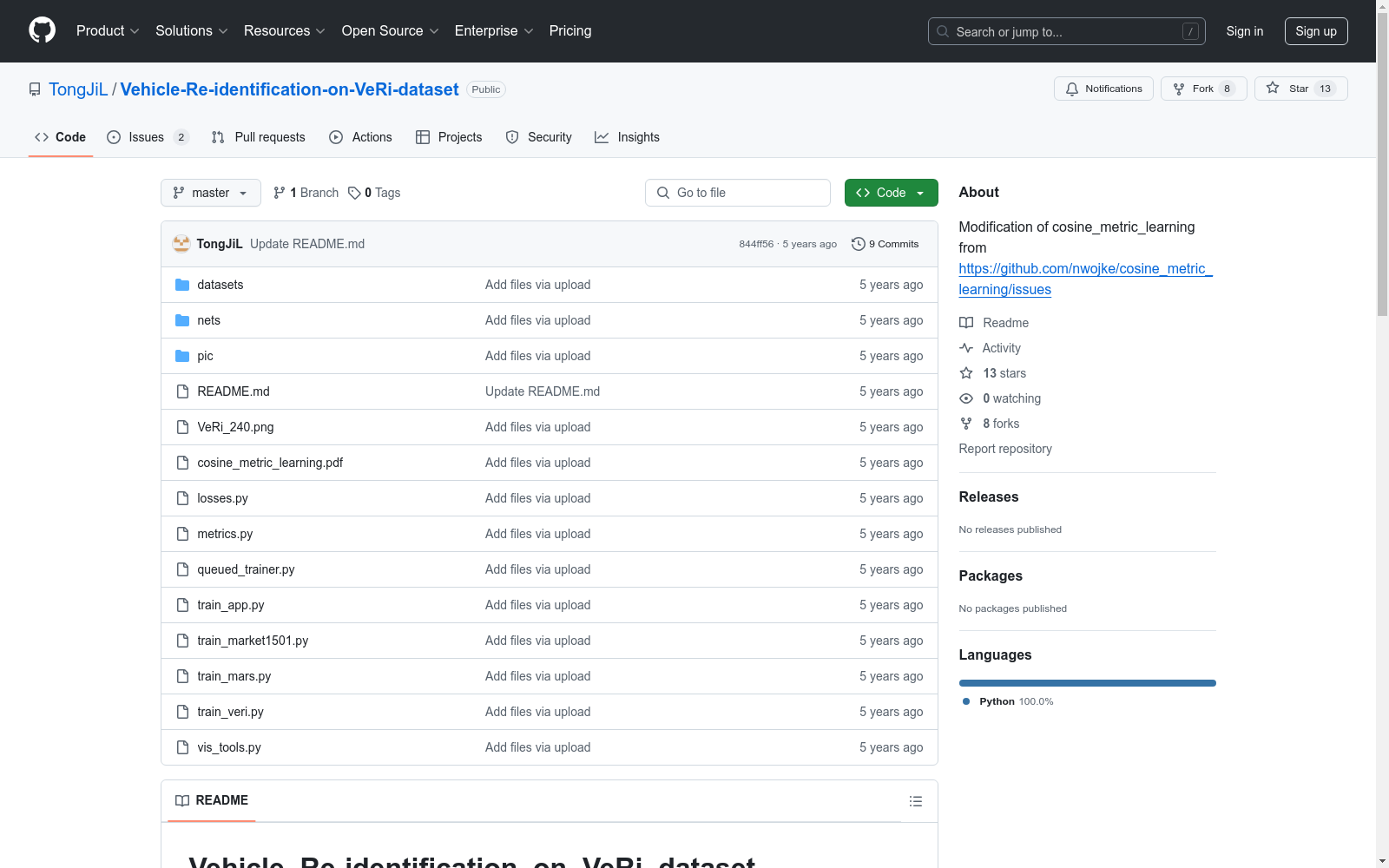Open the cosine_metric_learning.pdf file
This screenshot has height=868, width=1389.
pyautogui.click(x=270, y=463)
